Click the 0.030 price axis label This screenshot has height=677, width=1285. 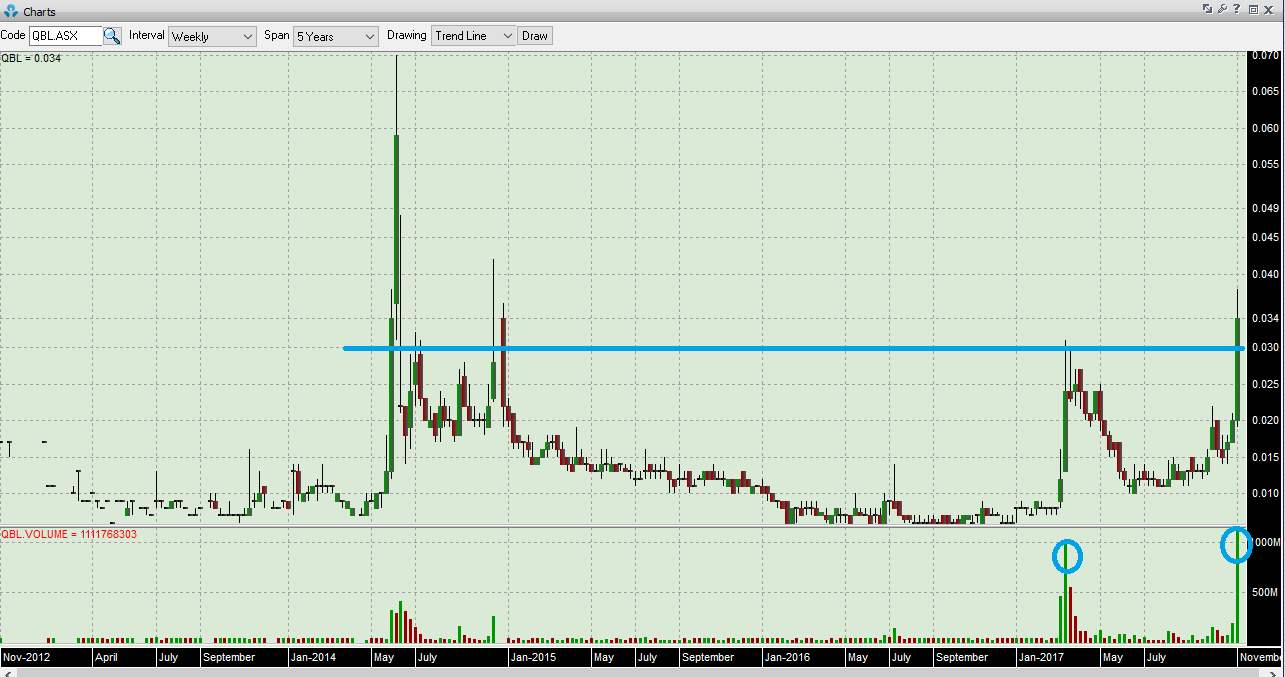point(1265,347)
